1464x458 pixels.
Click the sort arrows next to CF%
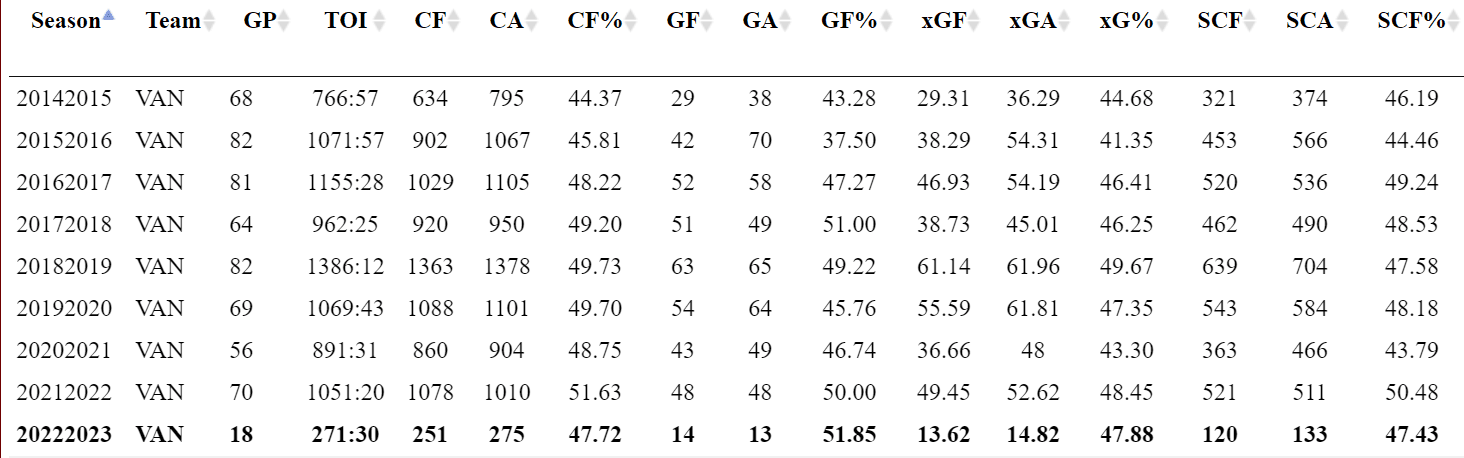pyautogui.click(x=632, y=22)
